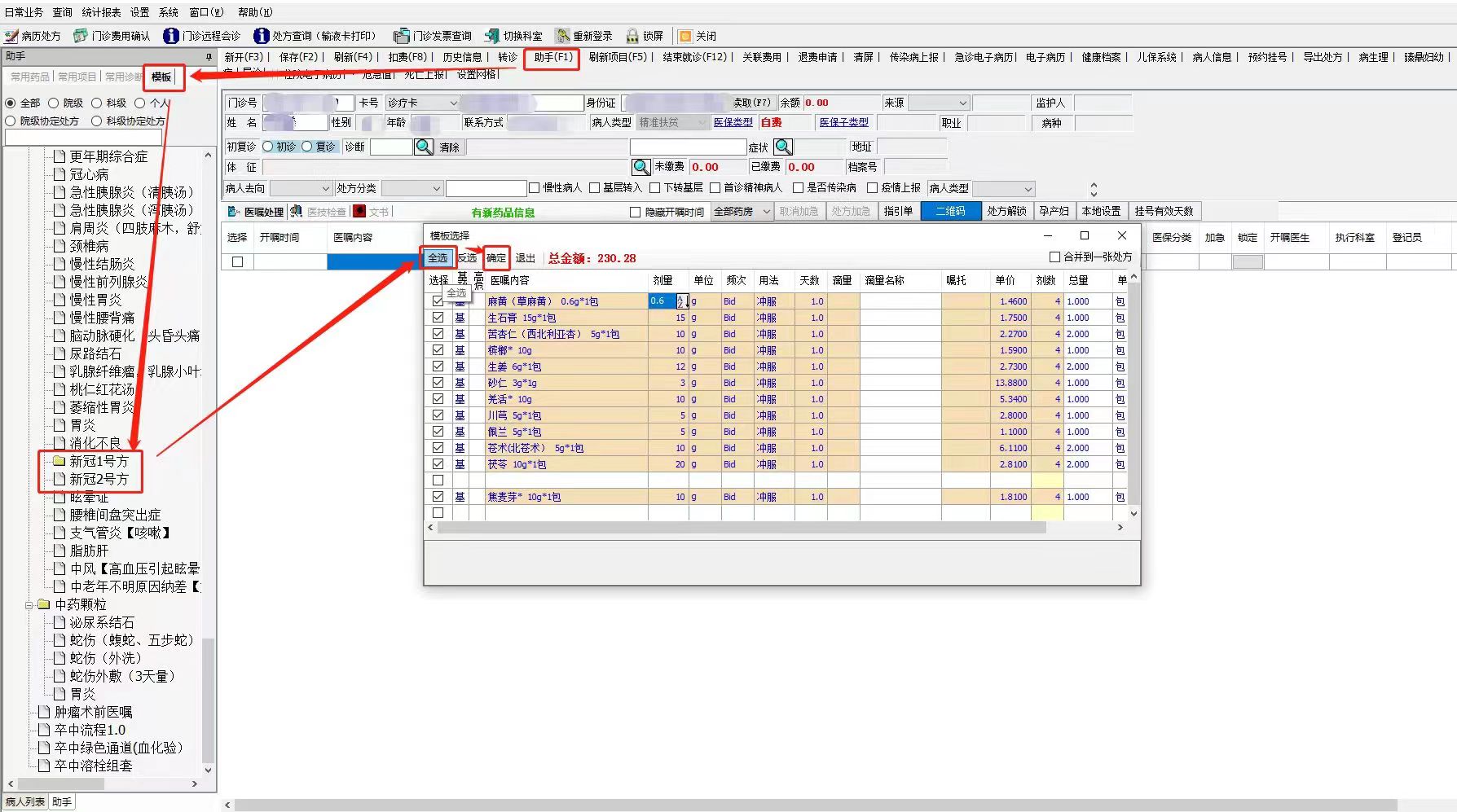
Task: Open the 来源 dropdown
Action: pos(962,103)
